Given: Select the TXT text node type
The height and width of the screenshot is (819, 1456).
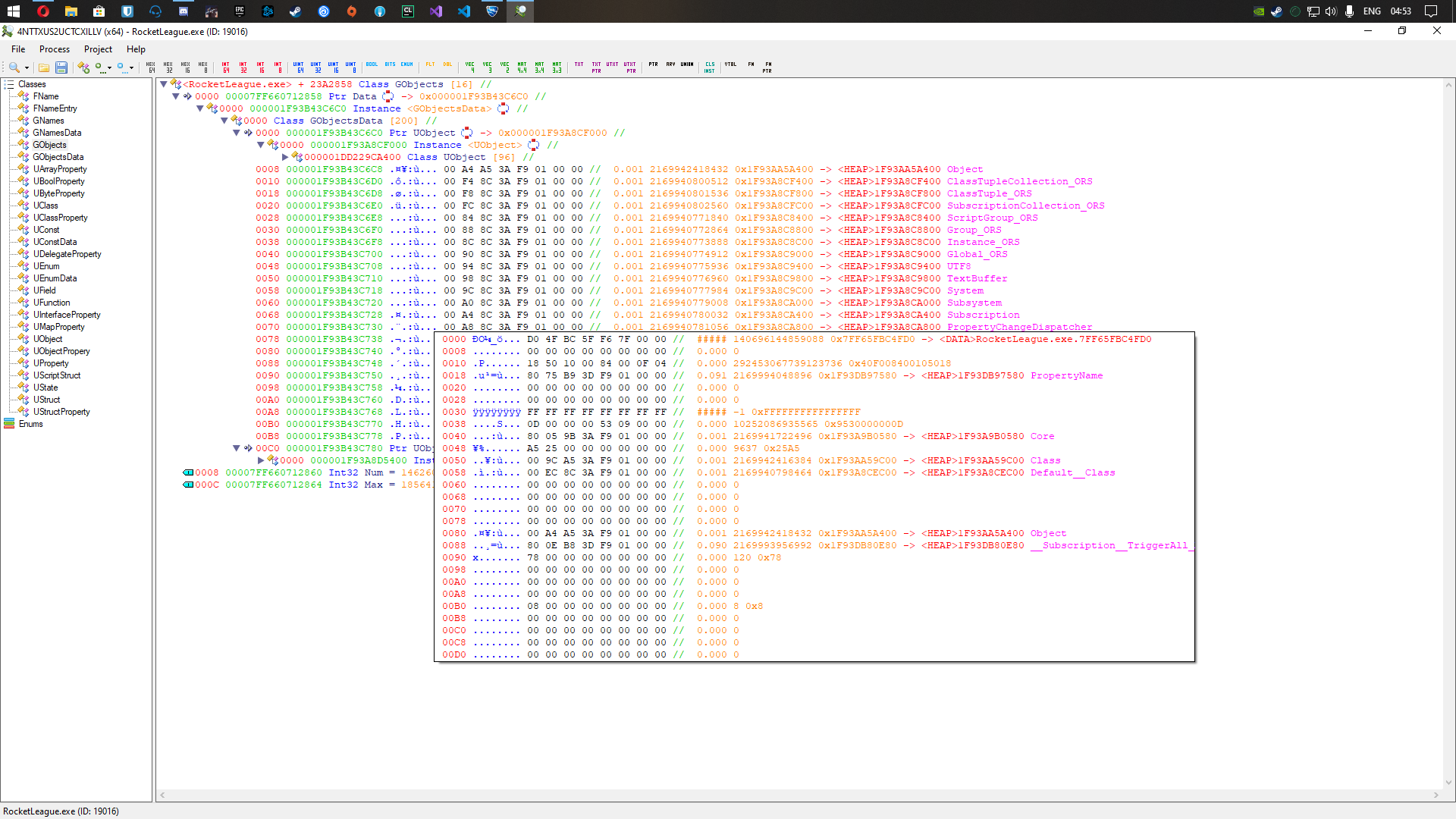Looking at the screenshot, I should point(578,67).
